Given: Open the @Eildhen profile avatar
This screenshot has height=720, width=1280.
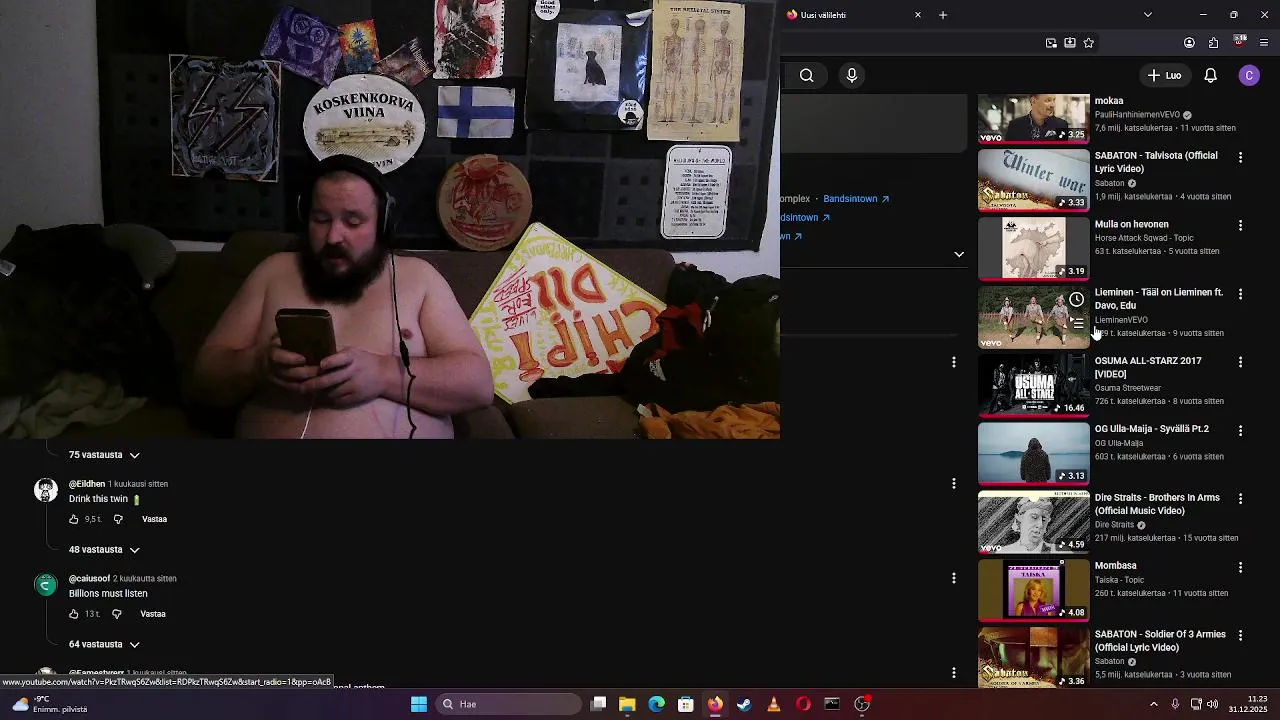Looking at the screenshot, I should 46,490.
